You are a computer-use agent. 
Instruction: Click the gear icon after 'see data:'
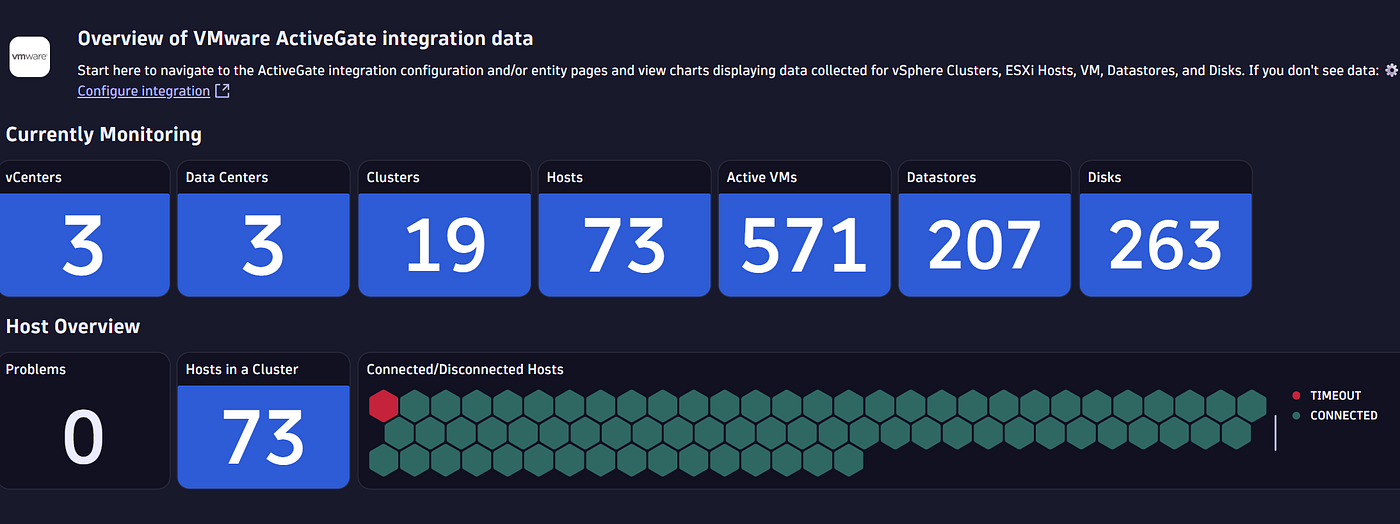click(x=1391, y=71)
